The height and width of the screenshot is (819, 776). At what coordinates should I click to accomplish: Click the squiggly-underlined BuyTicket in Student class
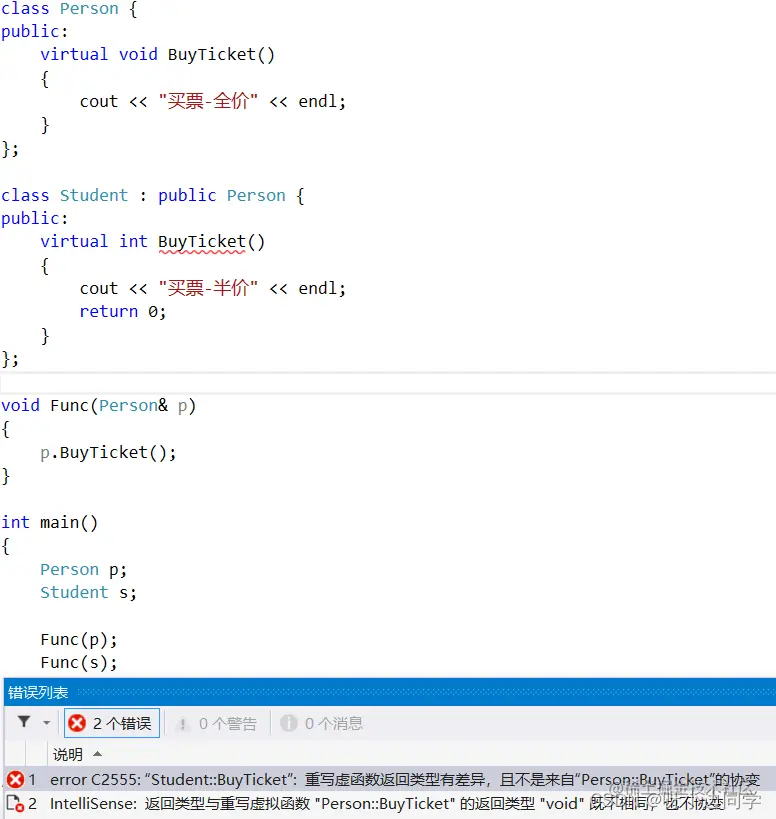[x=202, y=243]
